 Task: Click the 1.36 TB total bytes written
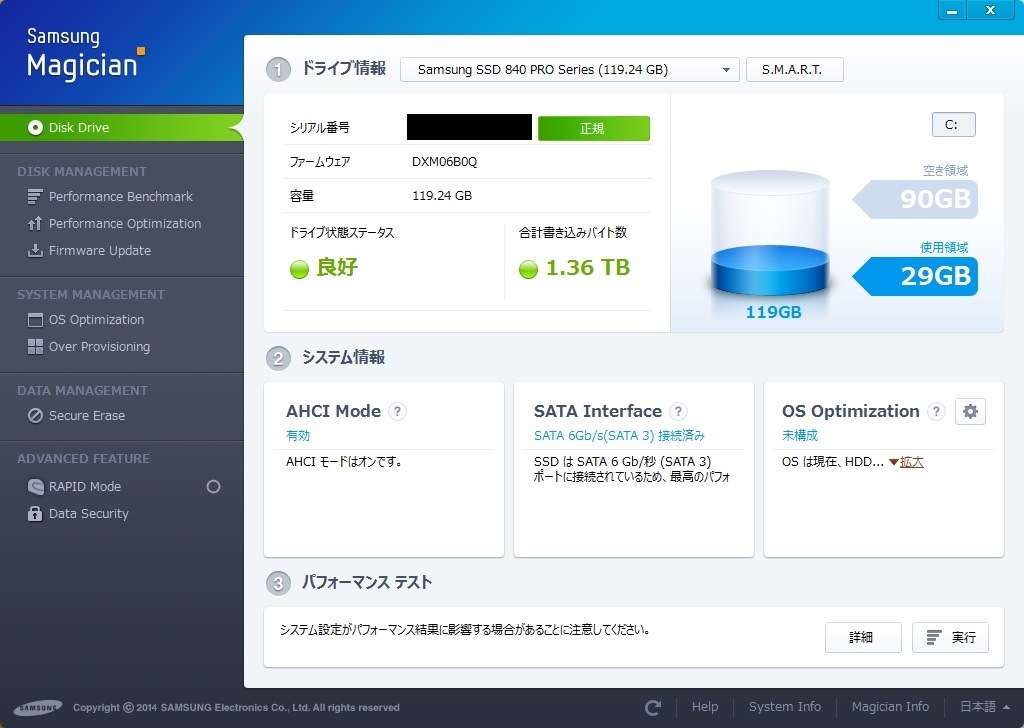(588, 268)
